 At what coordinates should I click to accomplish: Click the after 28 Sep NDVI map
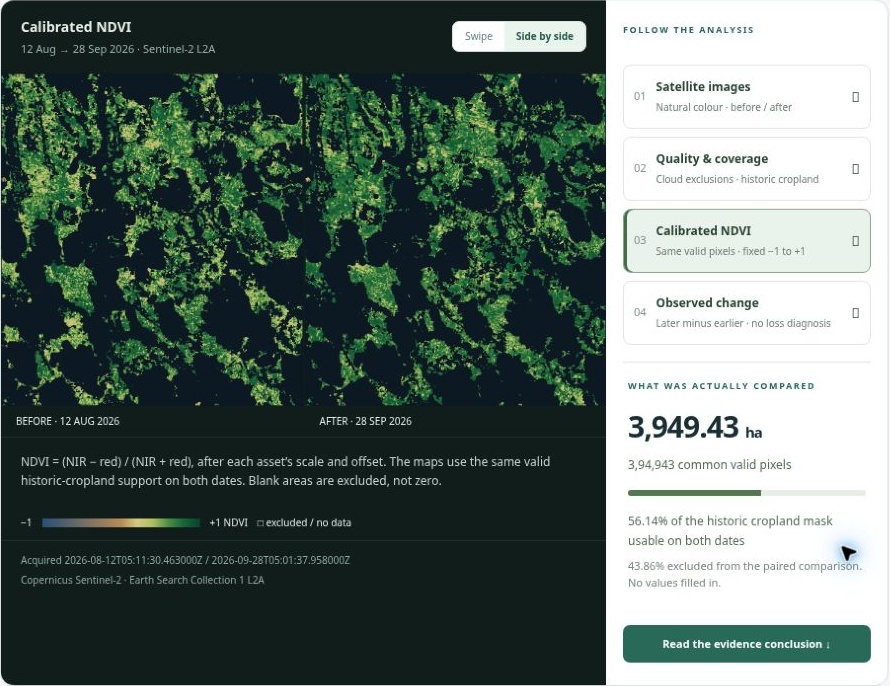tap(455, 239)
